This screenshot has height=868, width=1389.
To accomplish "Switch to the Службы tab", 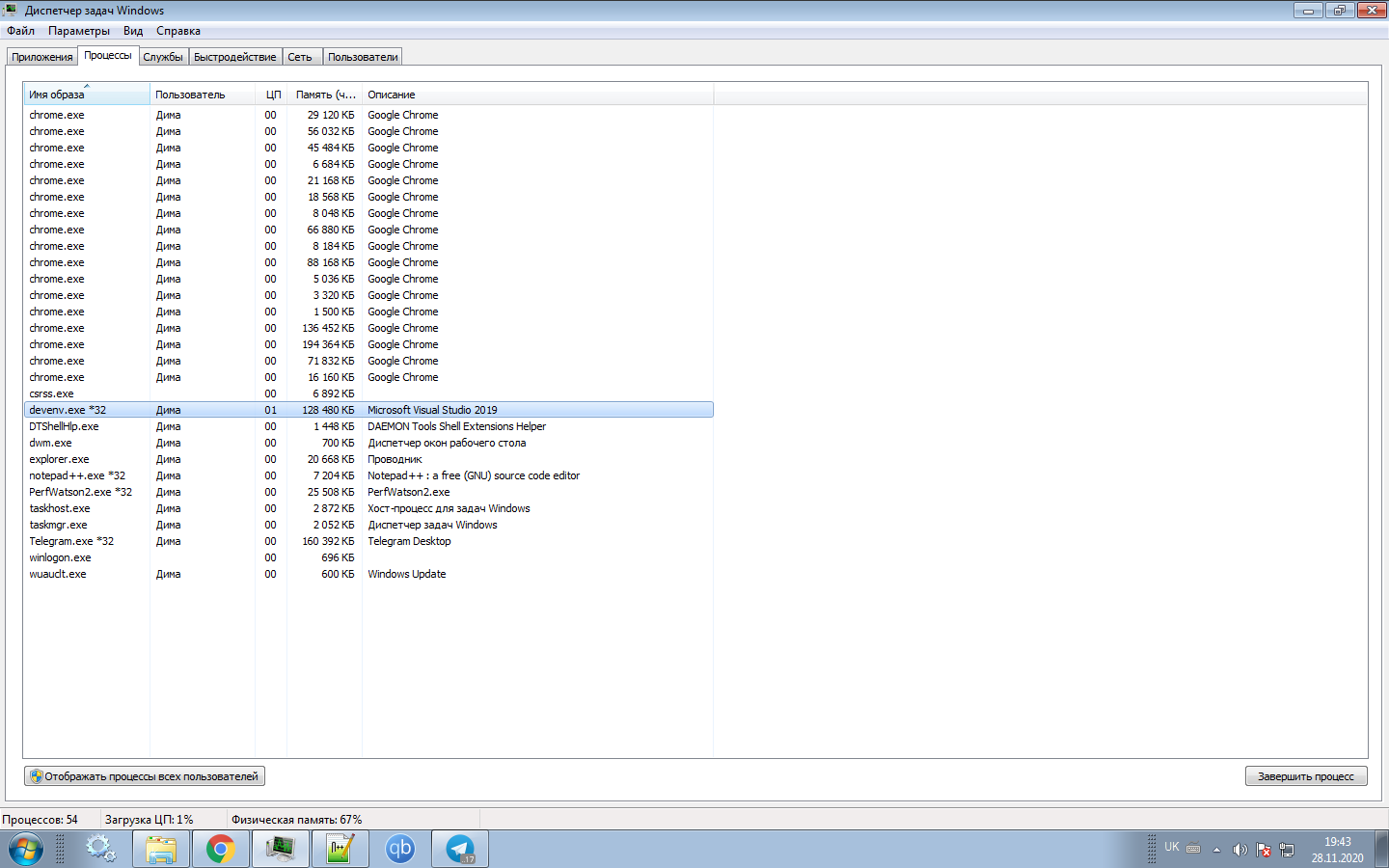I will click(x=163, y=57).
